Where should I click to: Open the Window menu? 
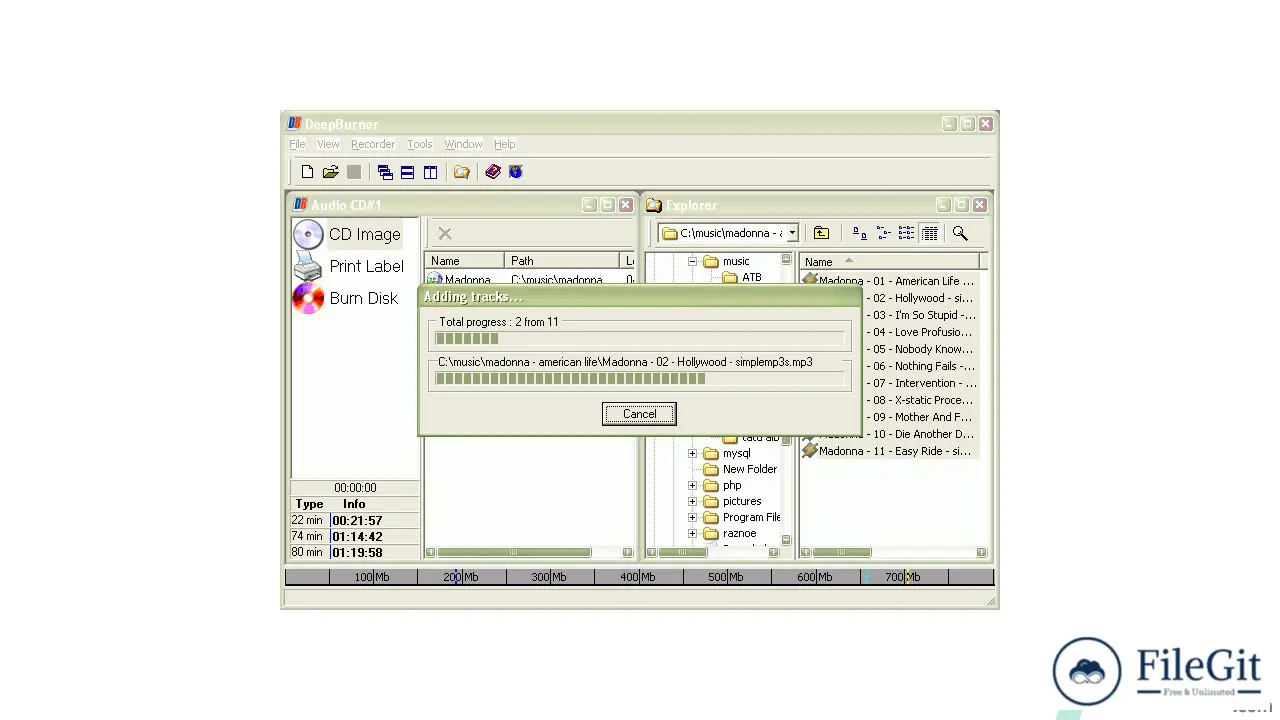(463, 144)
